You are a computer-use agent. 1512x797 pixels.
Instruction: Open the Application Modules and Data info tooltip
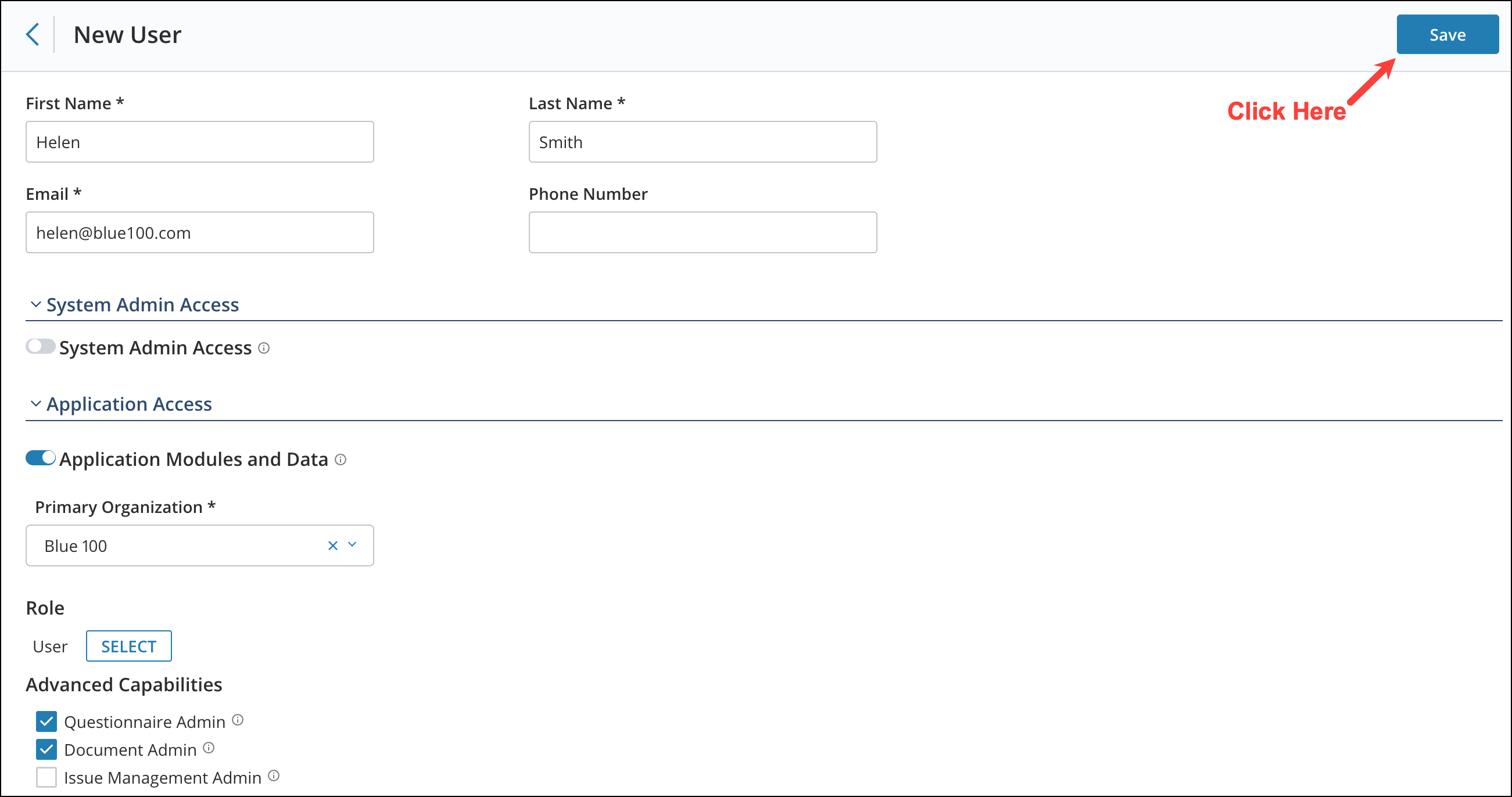tap(341, 460)
